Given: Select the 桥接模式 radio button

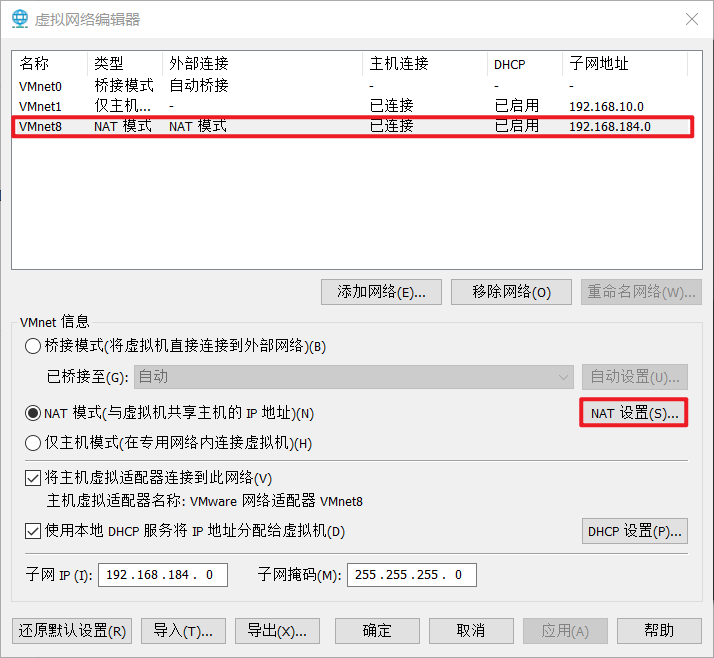Looking at the screenshot, I should coord(33,346).
